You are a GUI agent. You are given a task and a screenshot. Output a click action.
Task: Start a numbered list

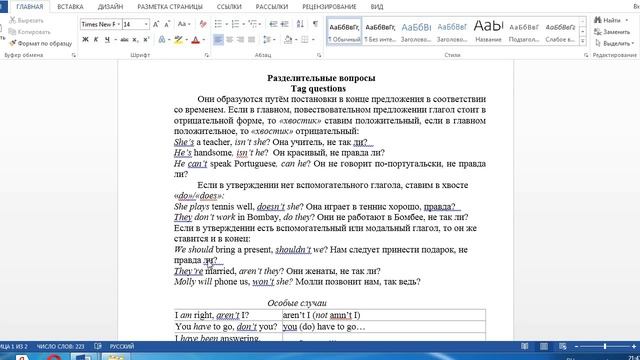pyautogui.click(x=235, y=24)
